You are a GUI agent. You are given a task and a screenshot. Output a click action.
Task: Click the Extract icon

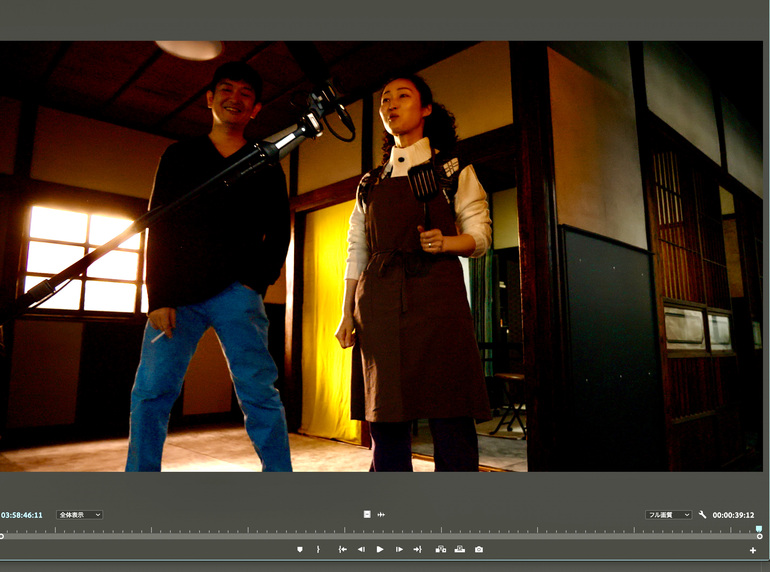click(x=460, y=549)
